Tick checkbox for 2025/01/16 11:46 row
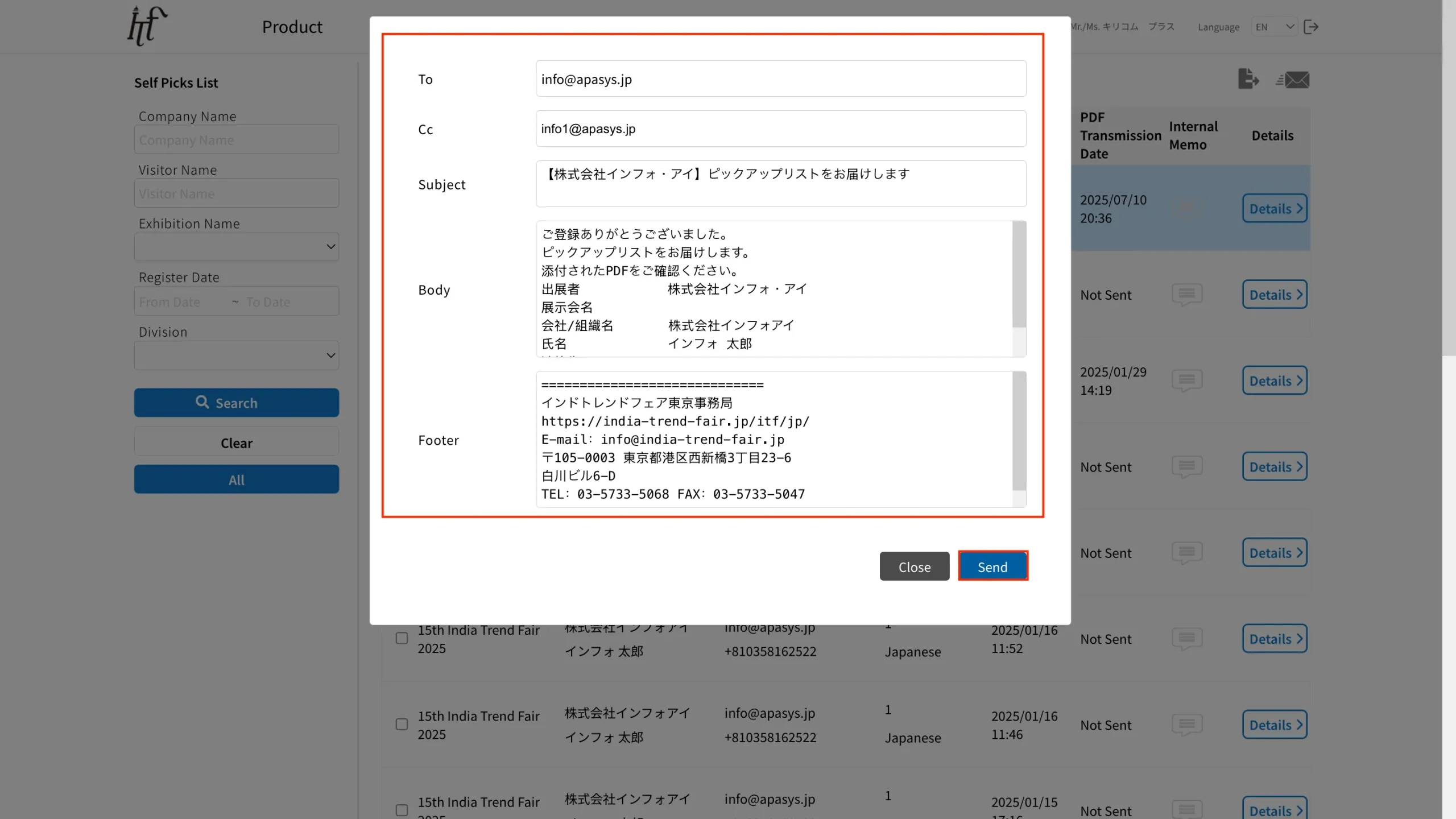Image resolution: width=1456 pixels, height=819 pixels. pos(402,724)
